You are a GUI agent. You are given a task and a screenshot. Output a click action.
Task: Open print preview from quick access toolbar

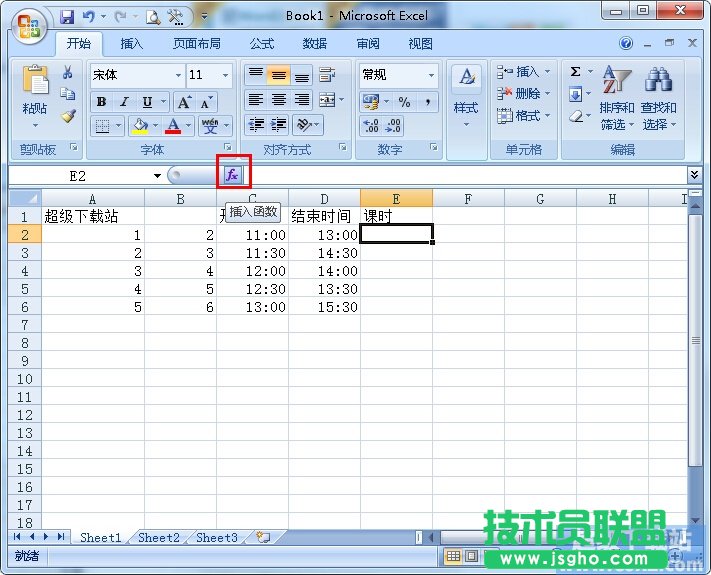[153, 17]
